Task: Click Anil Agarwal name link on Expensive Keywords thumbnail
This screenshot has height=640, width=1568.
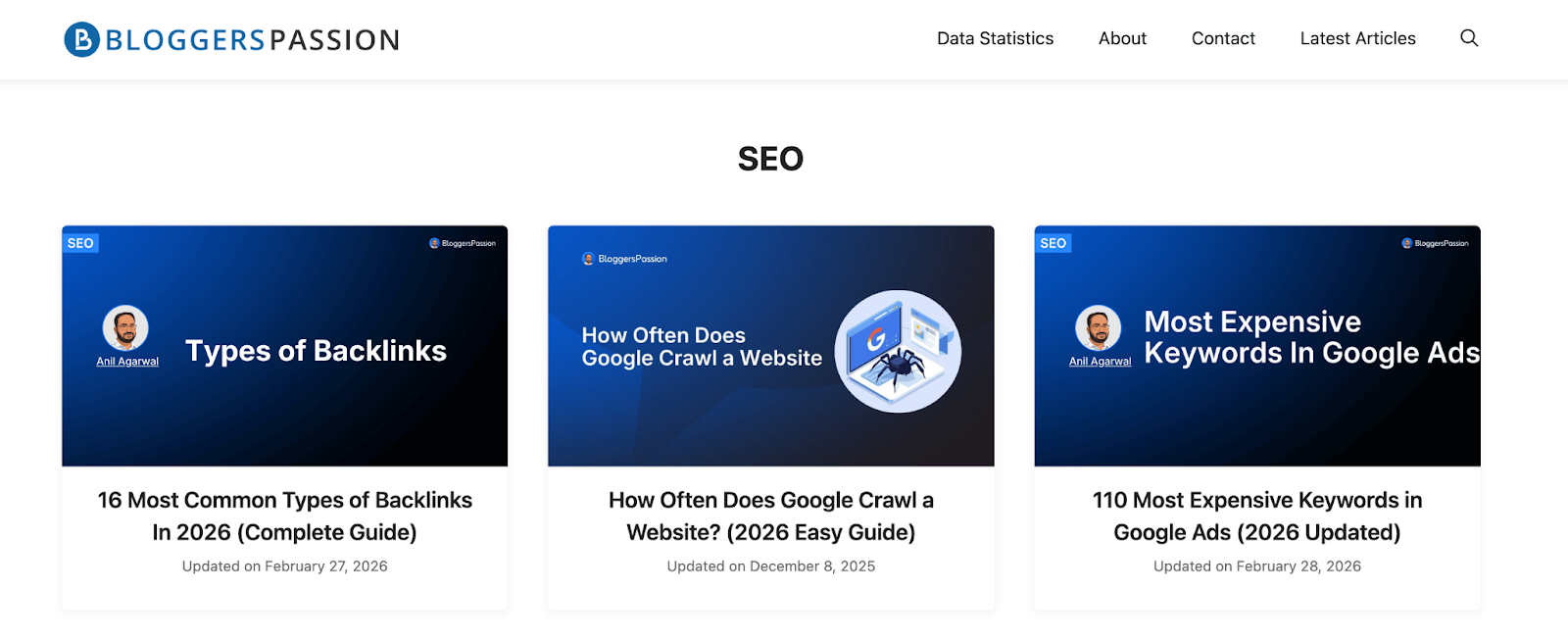Action: coord(1100,362)
